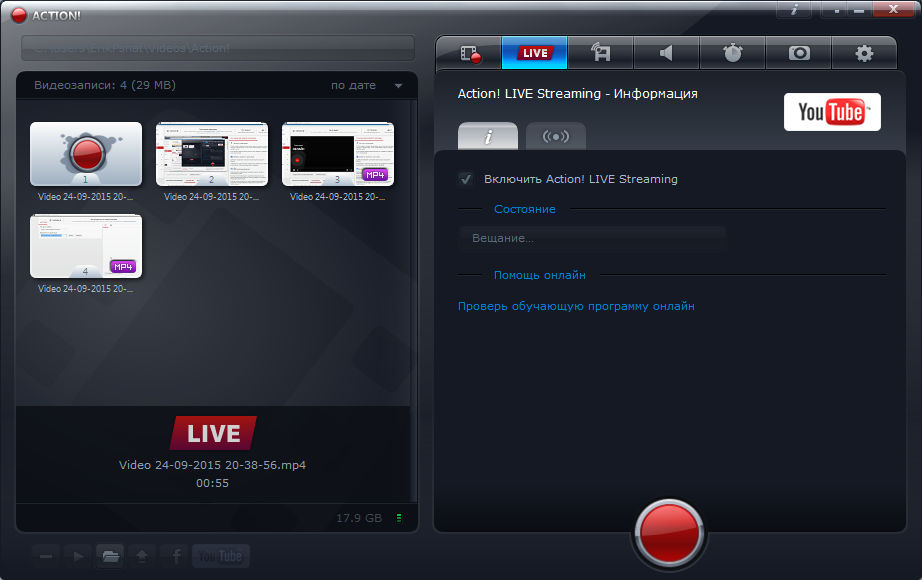Click the Вещание status field
Viewport: 922px width, 580px height.
(592, 238)
